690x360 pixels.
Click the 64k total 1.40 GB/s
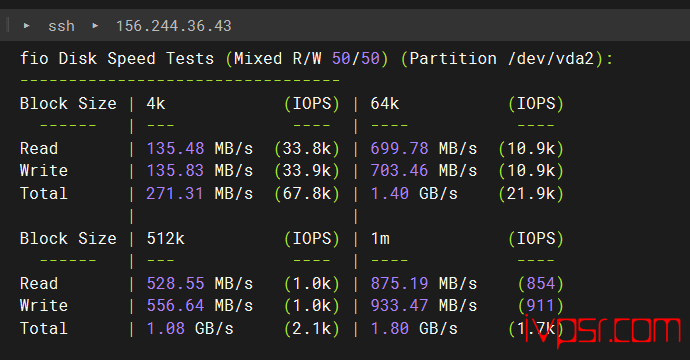pos(414,194)
